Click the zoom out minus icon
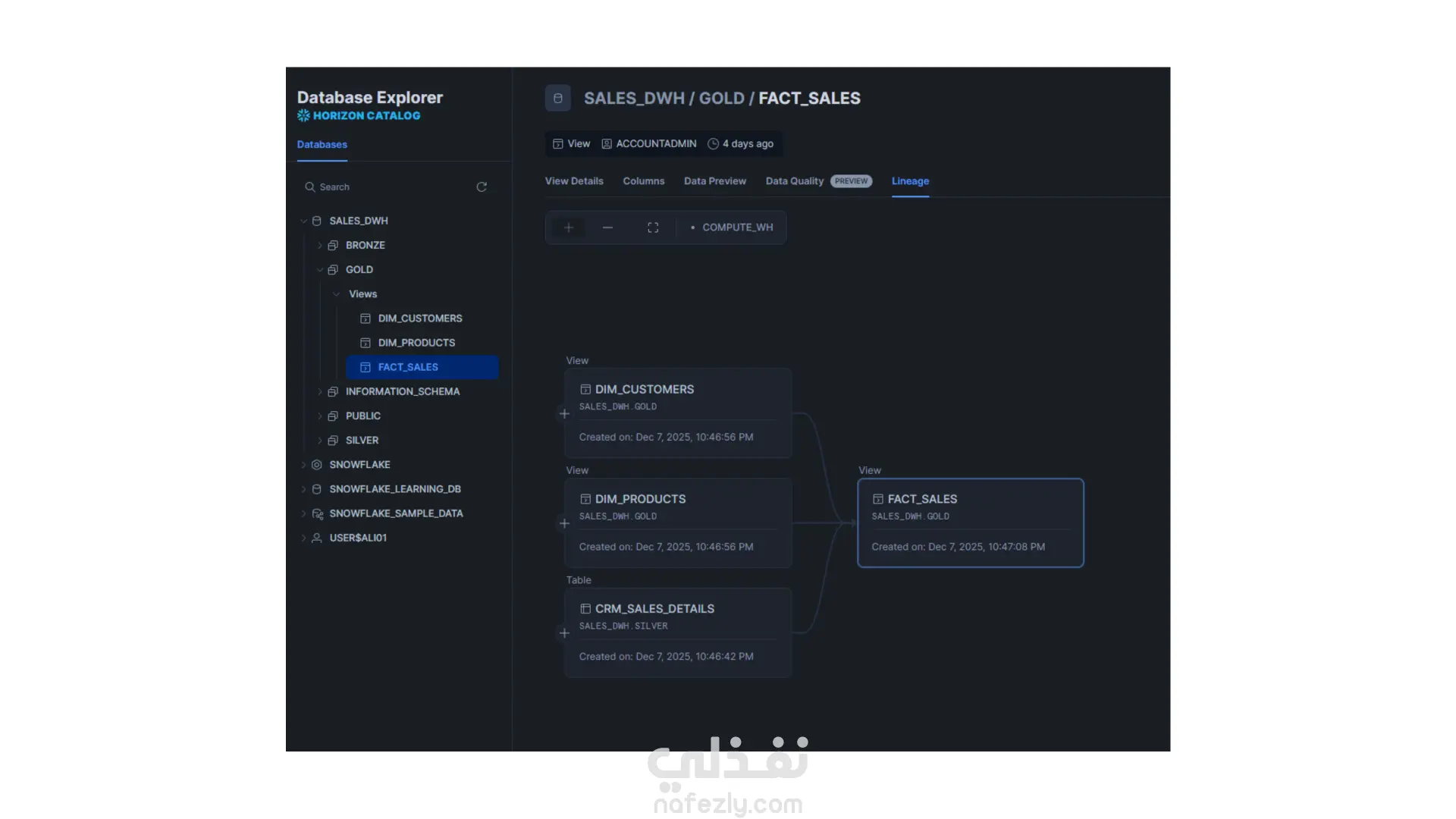The image size is (1456, 819). pyautogui.click(x=607, y=227)
